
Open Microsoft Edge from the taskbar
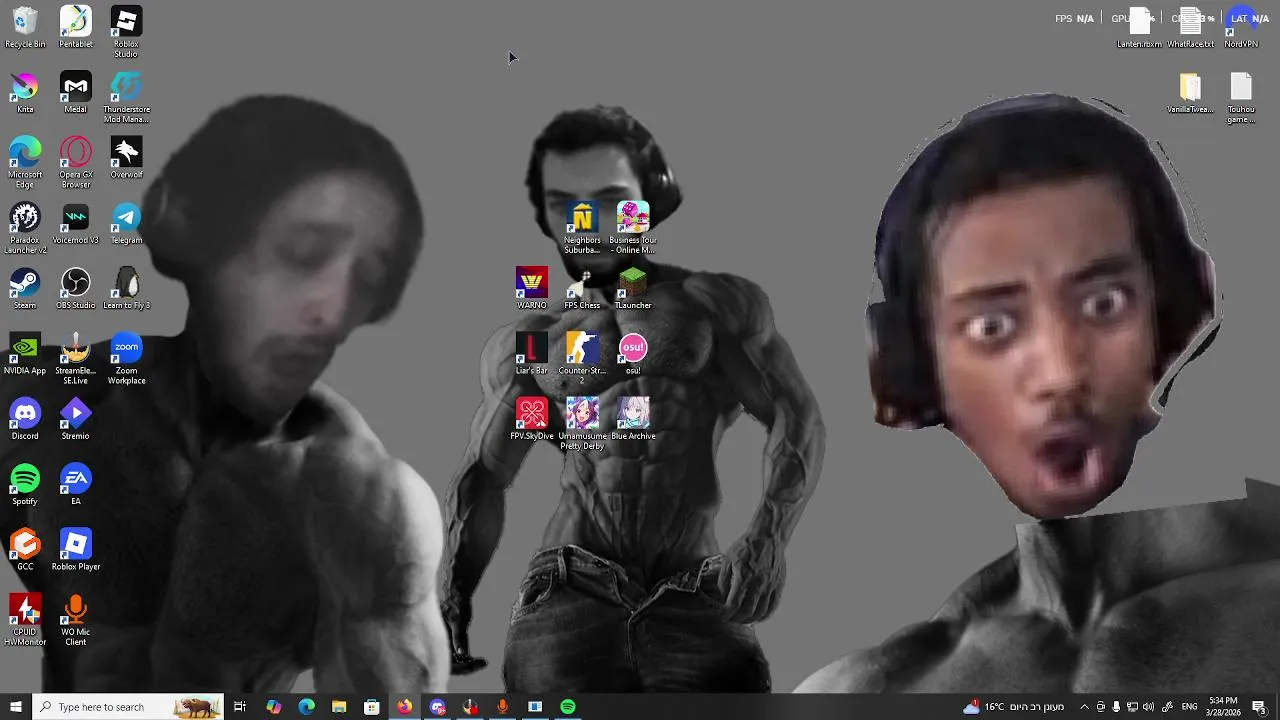(306, 707)
